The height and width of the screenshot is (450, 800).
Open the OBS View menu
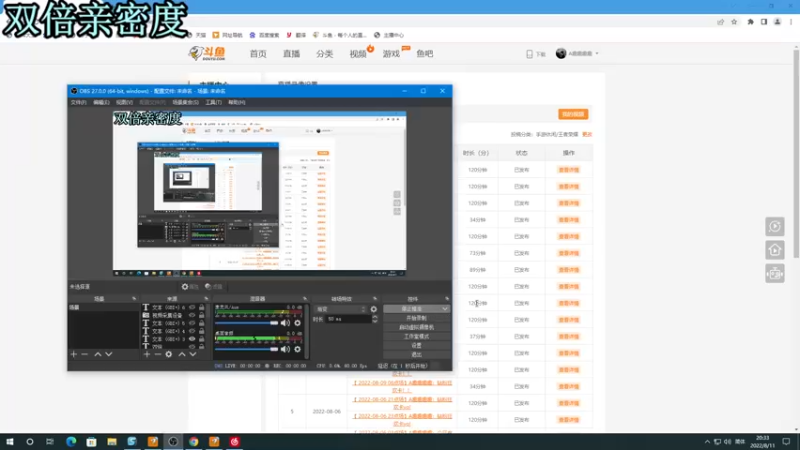tap(124, 103)
